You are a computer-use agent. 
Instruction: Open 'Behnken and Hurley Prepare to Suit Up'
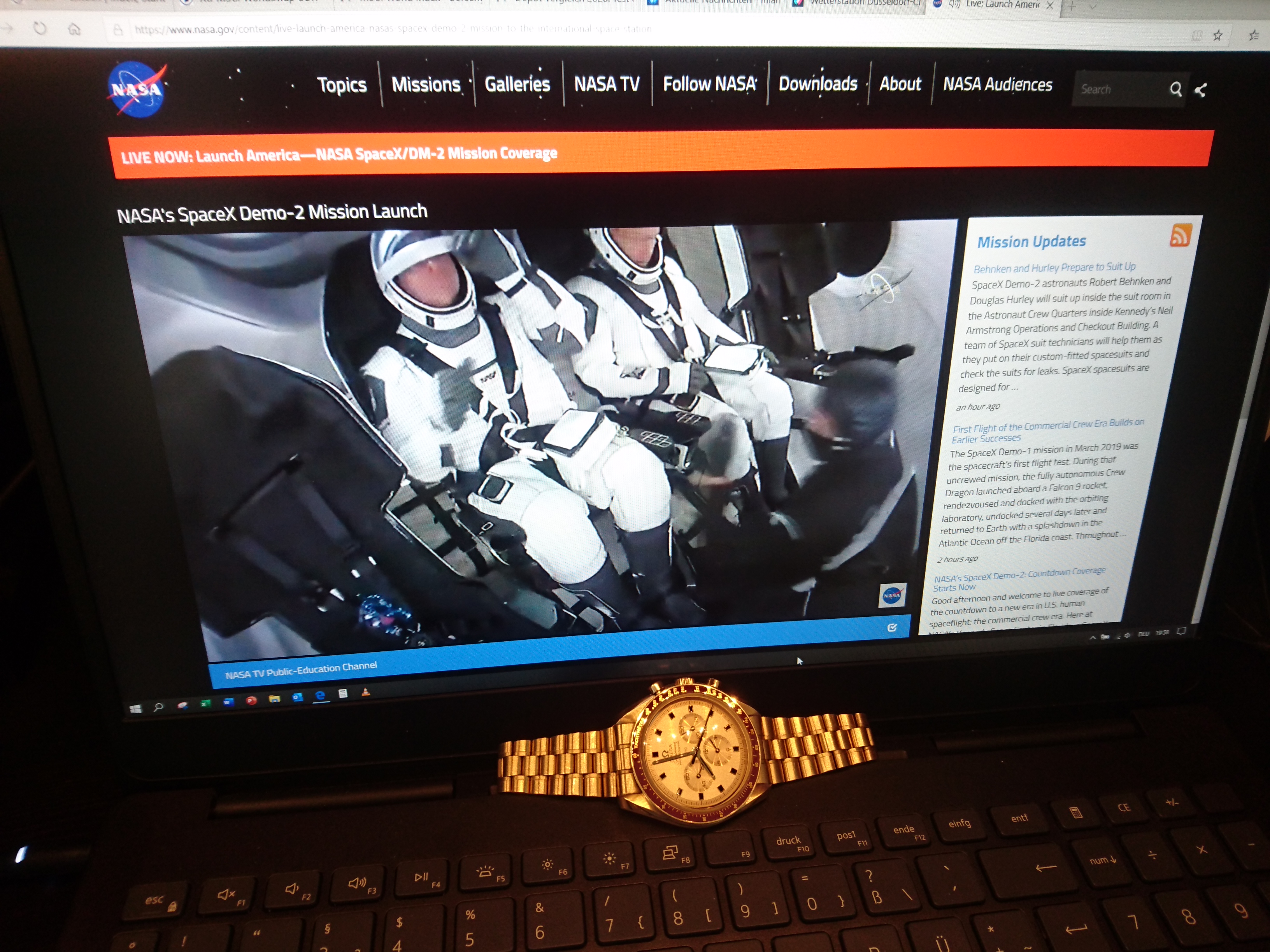pos(1054,268)
